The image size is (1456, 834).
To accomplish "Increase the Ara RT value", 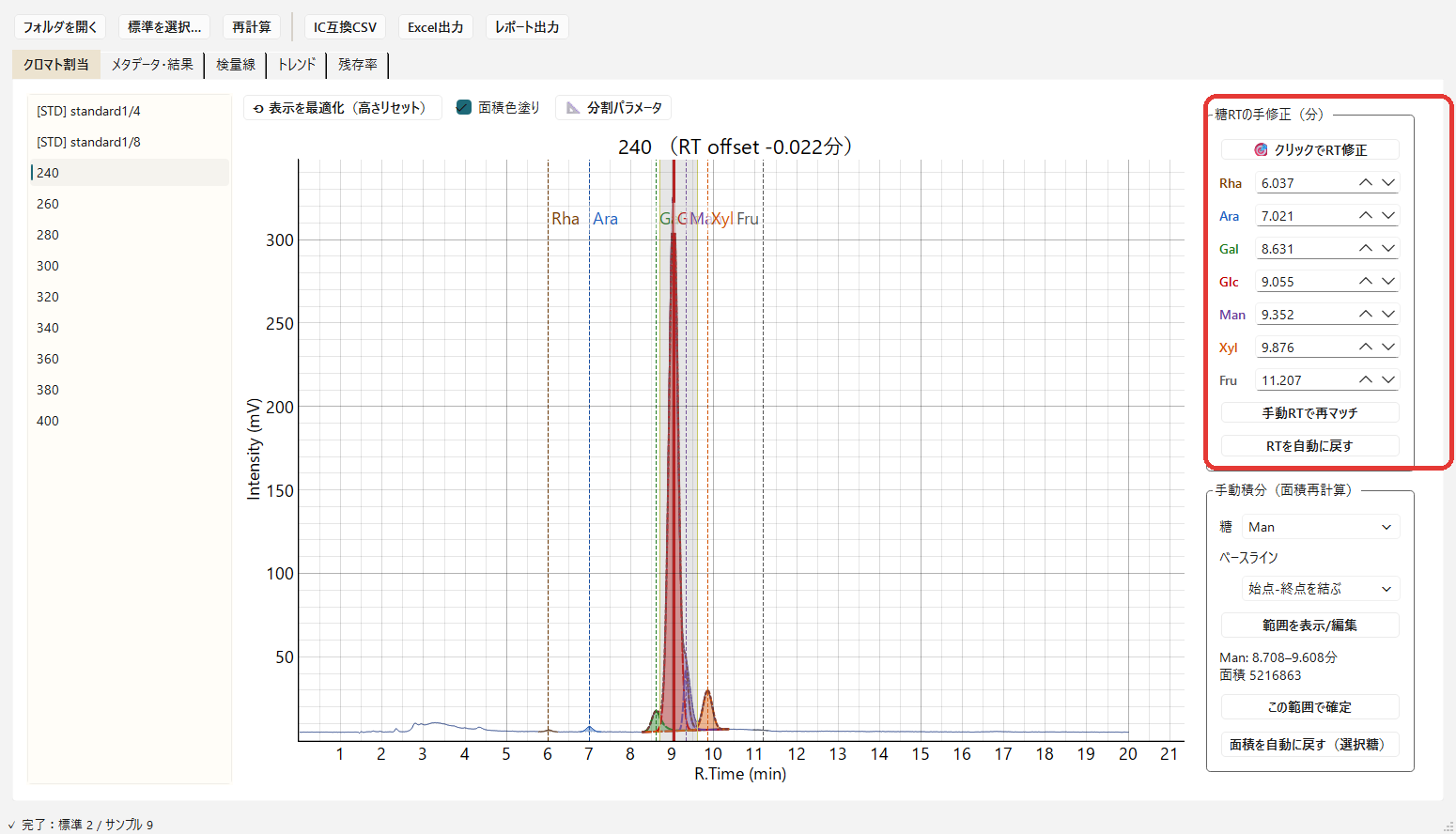I will (x=1366, y=216).
